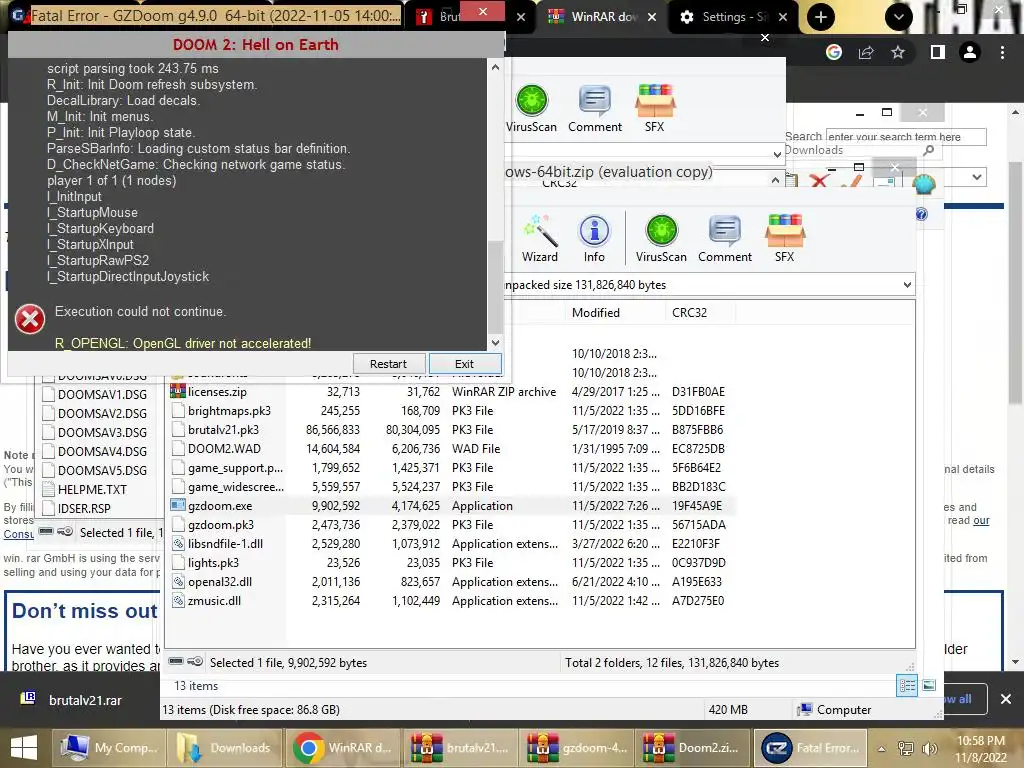Close the browser downloads bar

point(1006,699)
